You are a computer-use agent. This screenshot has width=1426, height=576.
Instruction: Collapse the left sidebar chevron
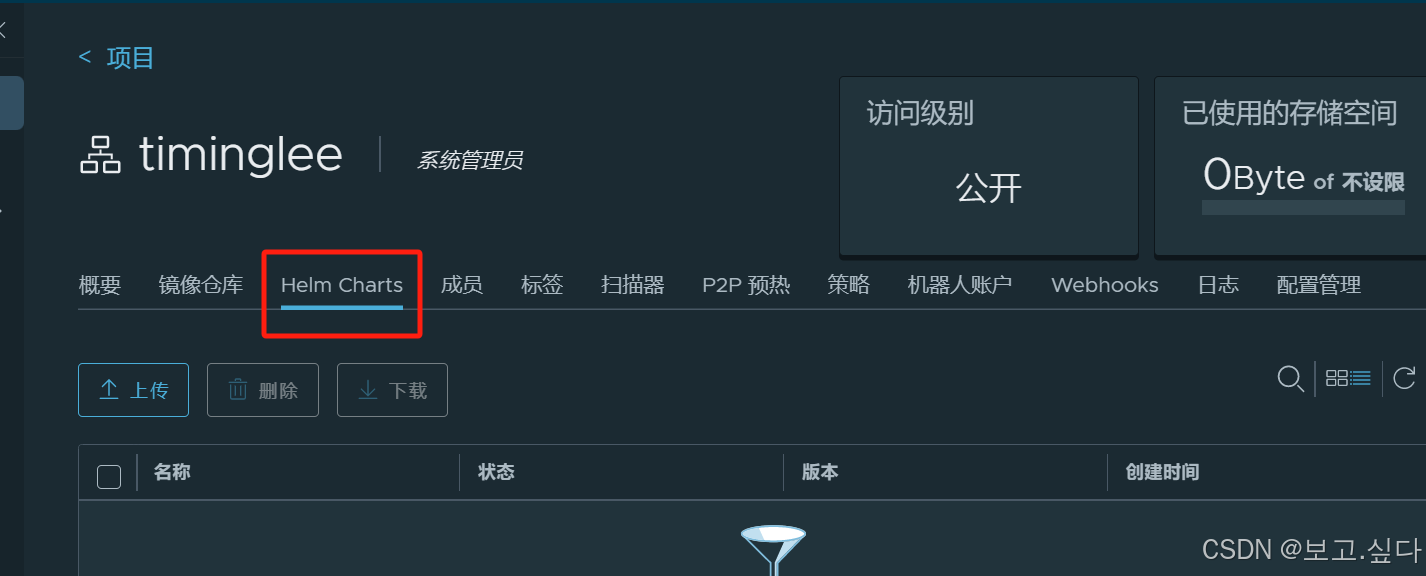3,31
